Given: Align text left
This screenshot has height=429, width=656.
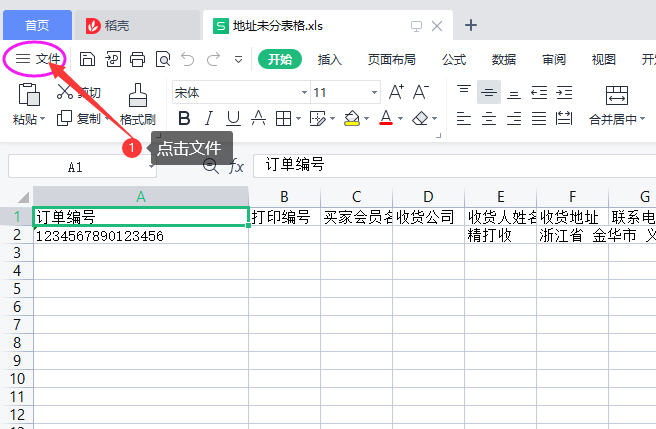Looking at the screenshot, I should (x=464, y=119).
